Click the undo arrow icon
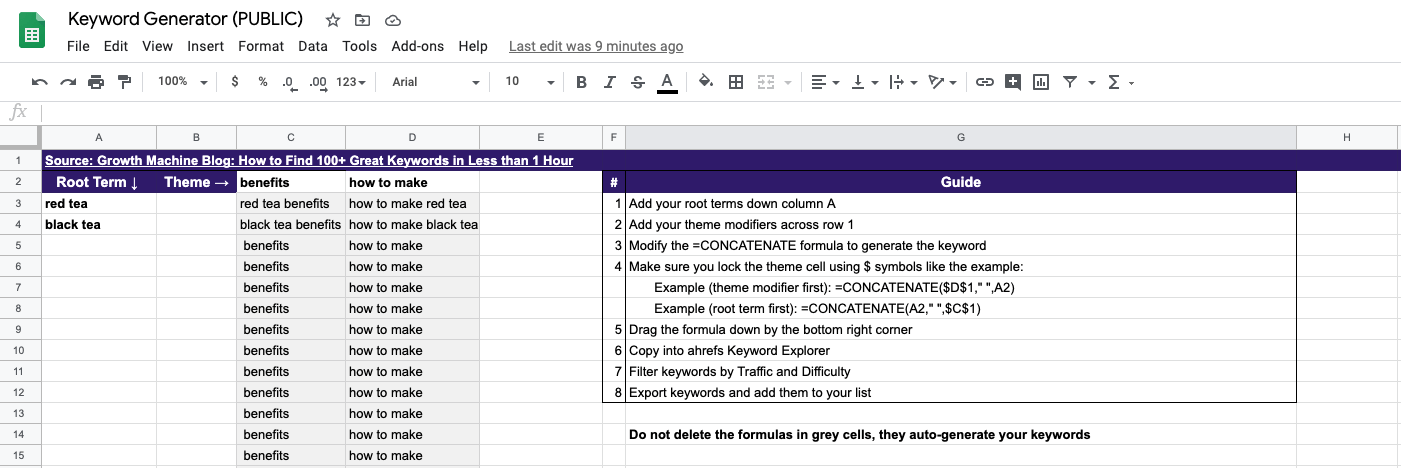Screen dimensions: 1401x468 40,82
